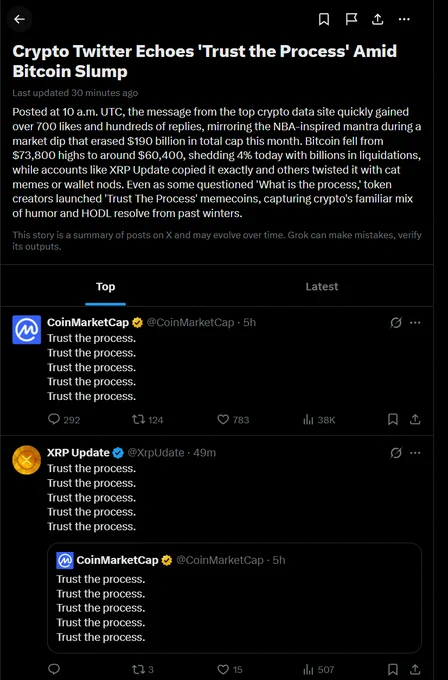The height and width of the screenshot is (680, 448).
Task: Like XRP Update post with 15 likes
Action: 229,669
